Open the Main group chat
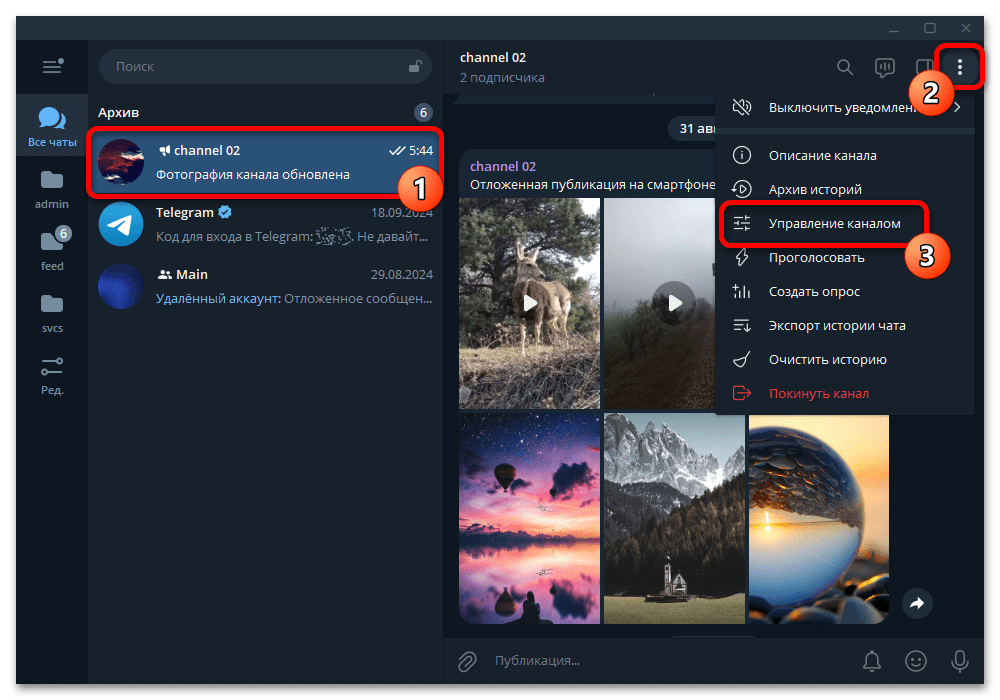Screen dimensions: 1000x700 [265, 286]
